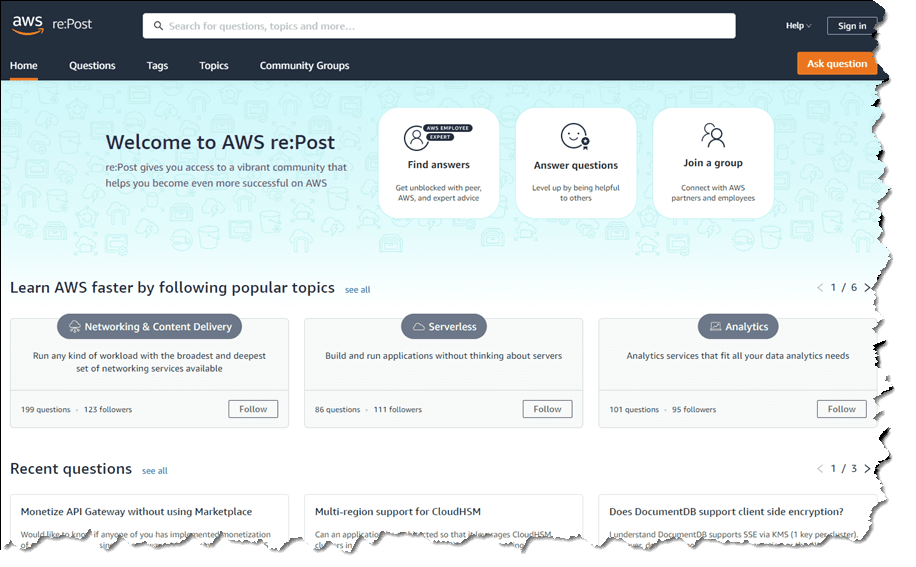Select the Networking & Content Delivery topic badge
Viewport: 916px width, 567px height.
tap(150, 326)
